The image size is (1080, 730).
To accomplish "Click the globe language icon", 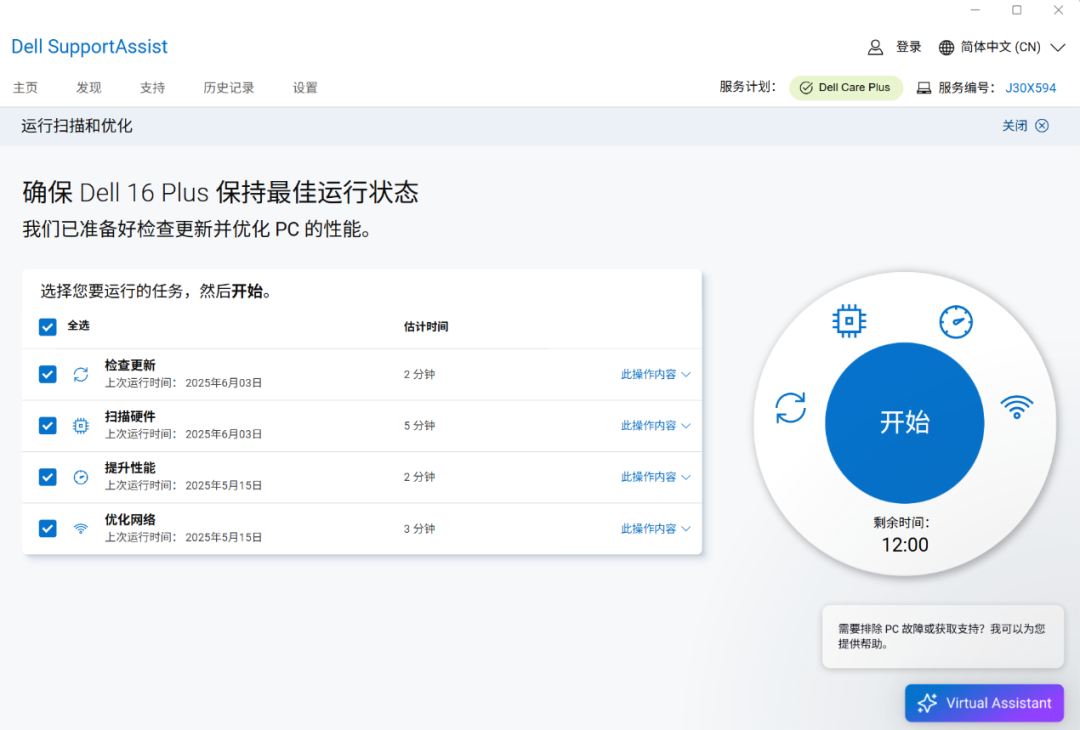I will pos(946,47).
